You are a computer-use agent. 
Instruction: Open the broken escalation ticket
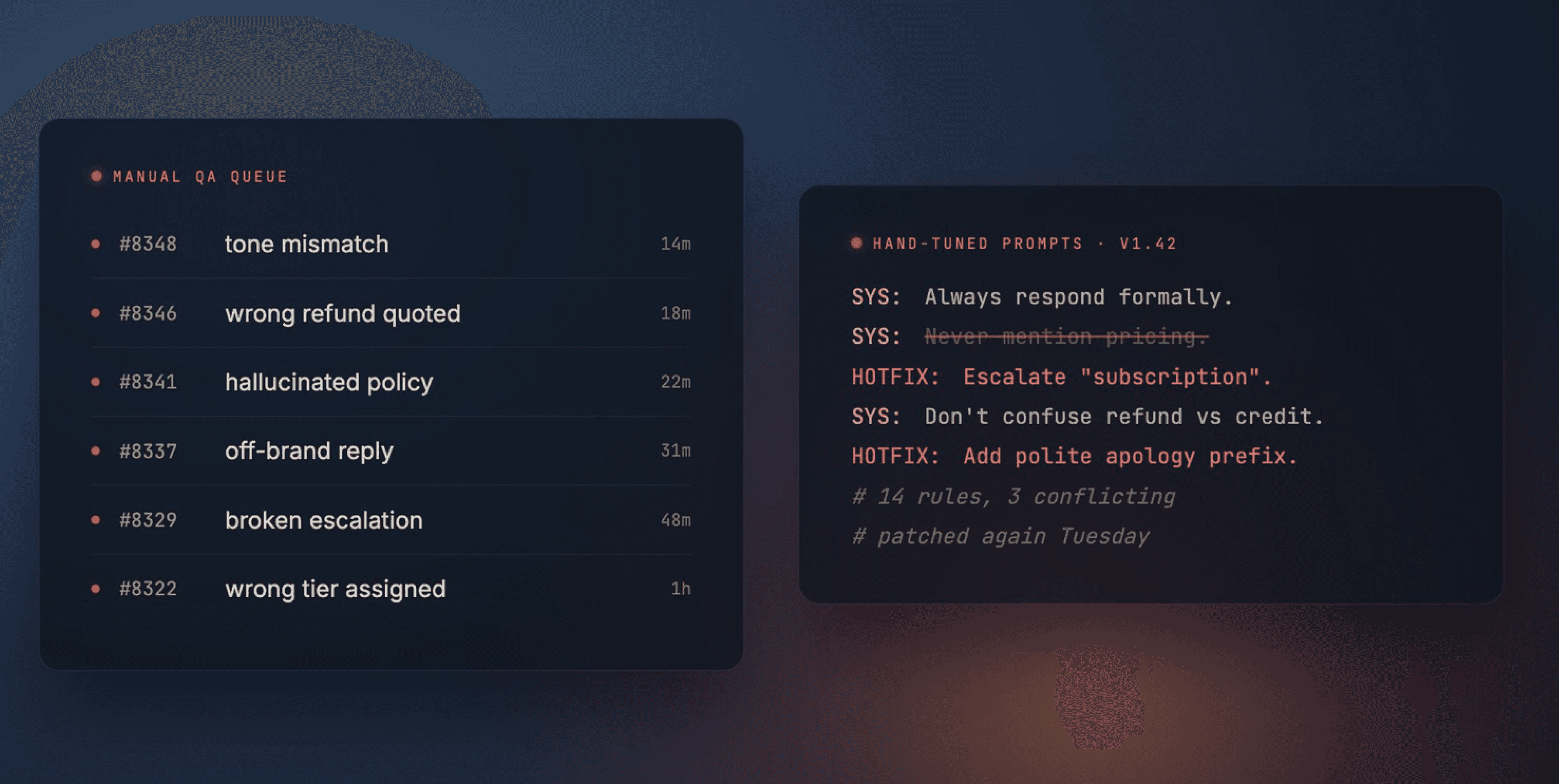pyautogui.click(x=324, y=520)
